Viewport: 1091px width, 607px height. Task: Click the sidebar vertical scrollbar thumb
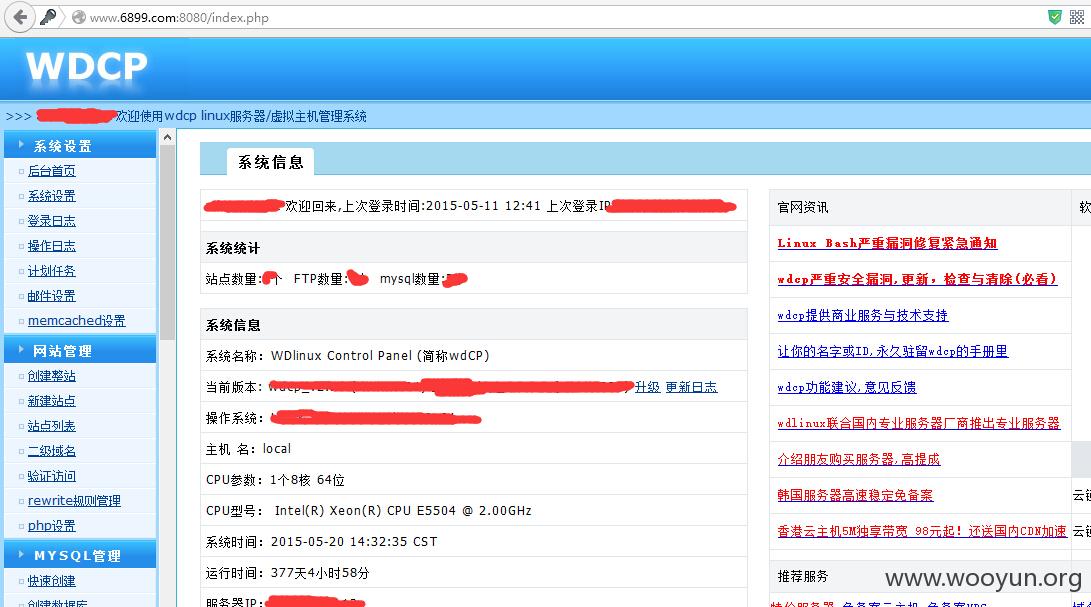click(167, 243)
